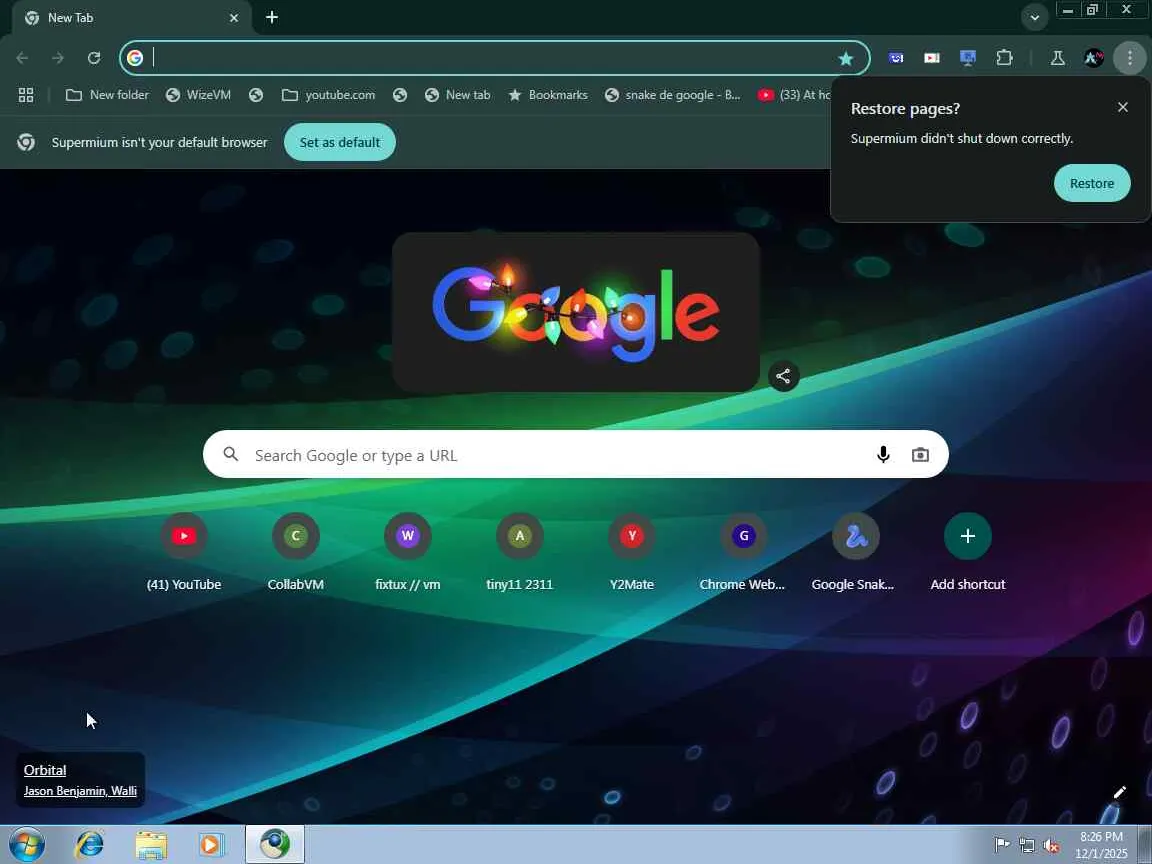
Task: Open the Chrome Web Store shortcut
Action: (x=744, y=553)
